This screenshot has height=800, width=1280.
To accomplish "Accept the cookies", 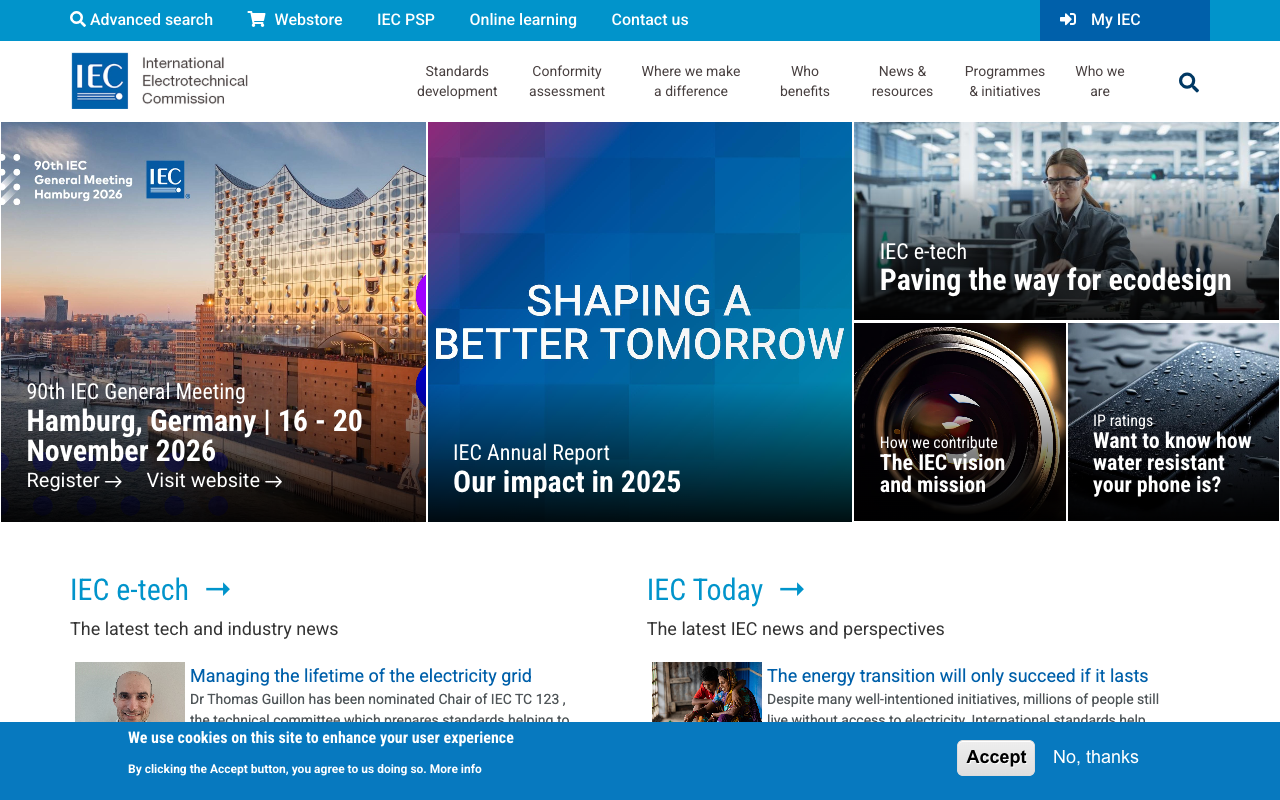I will click(x=996, y=757).
